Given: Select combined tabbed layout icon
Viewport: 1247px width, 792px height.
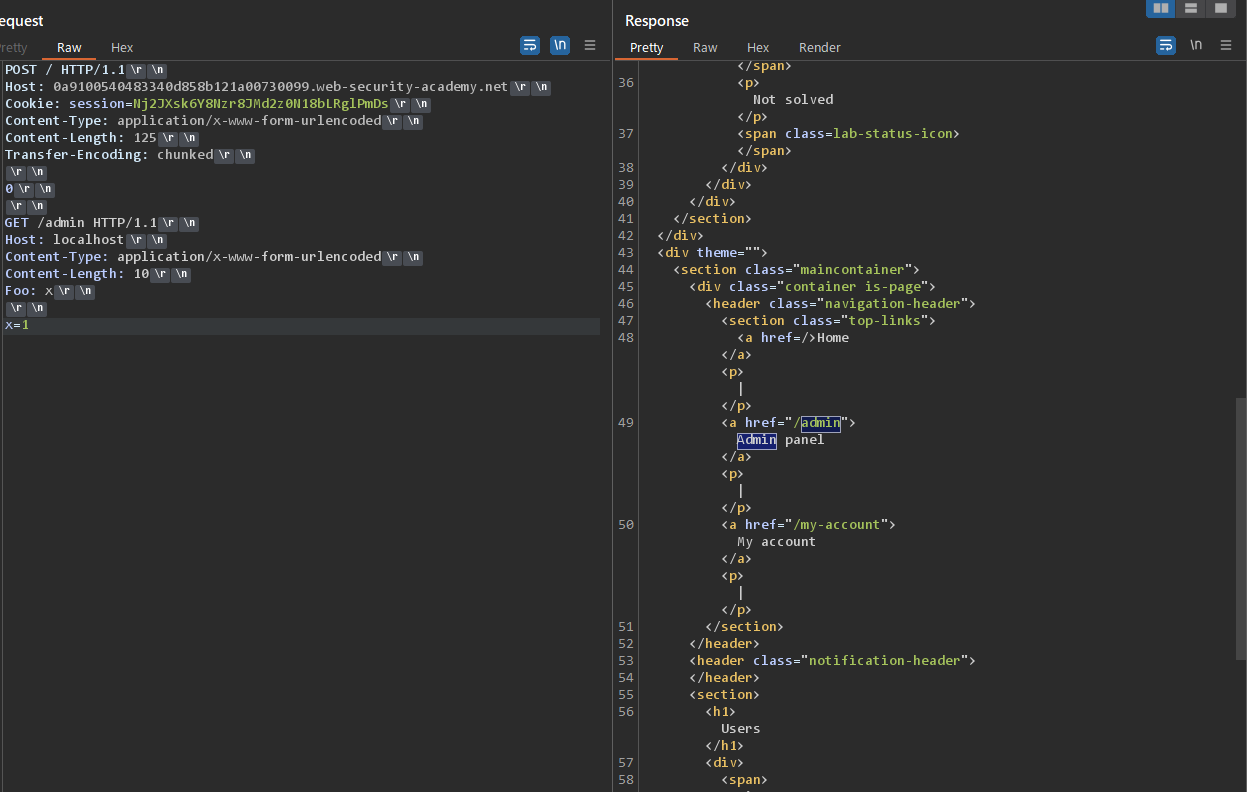Looking at the screenshot, I should 1220,8.
